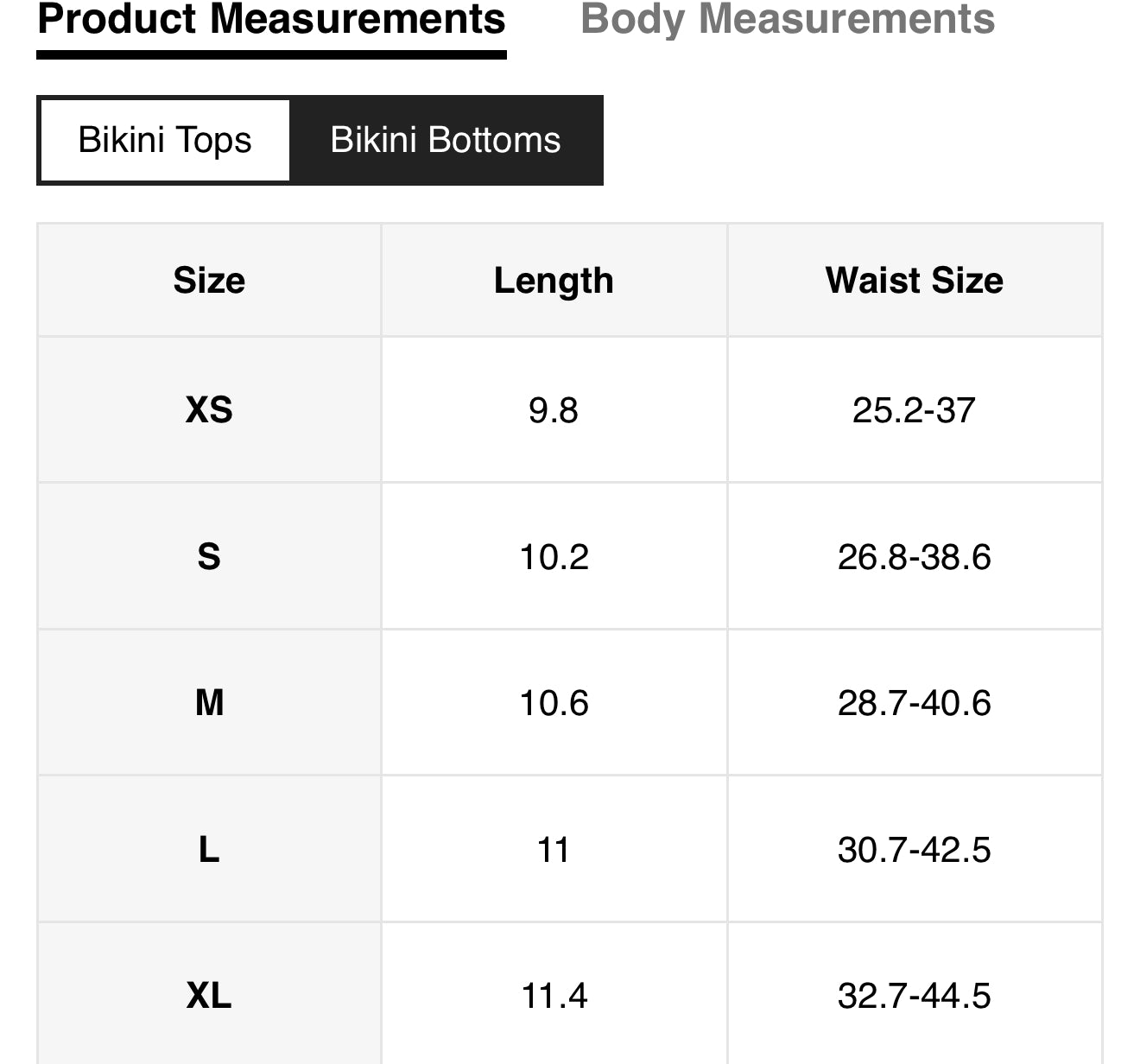Click the Length column header

click(554, 281)
